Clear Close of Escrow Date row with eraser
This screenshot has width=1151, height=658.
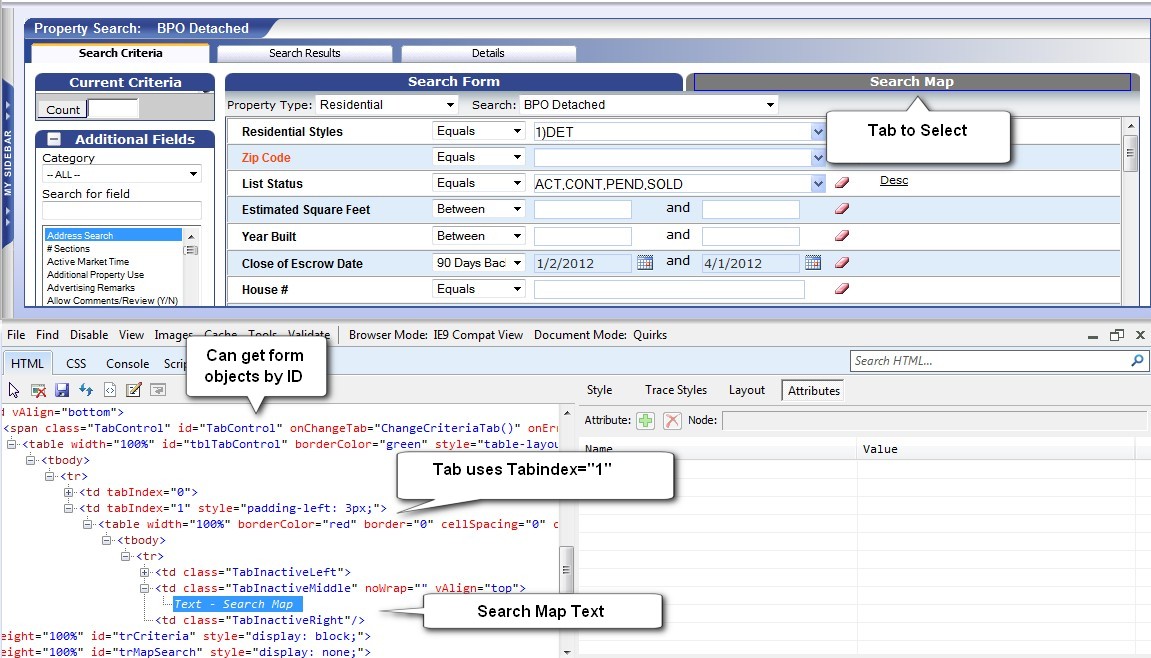pos(842,263)
